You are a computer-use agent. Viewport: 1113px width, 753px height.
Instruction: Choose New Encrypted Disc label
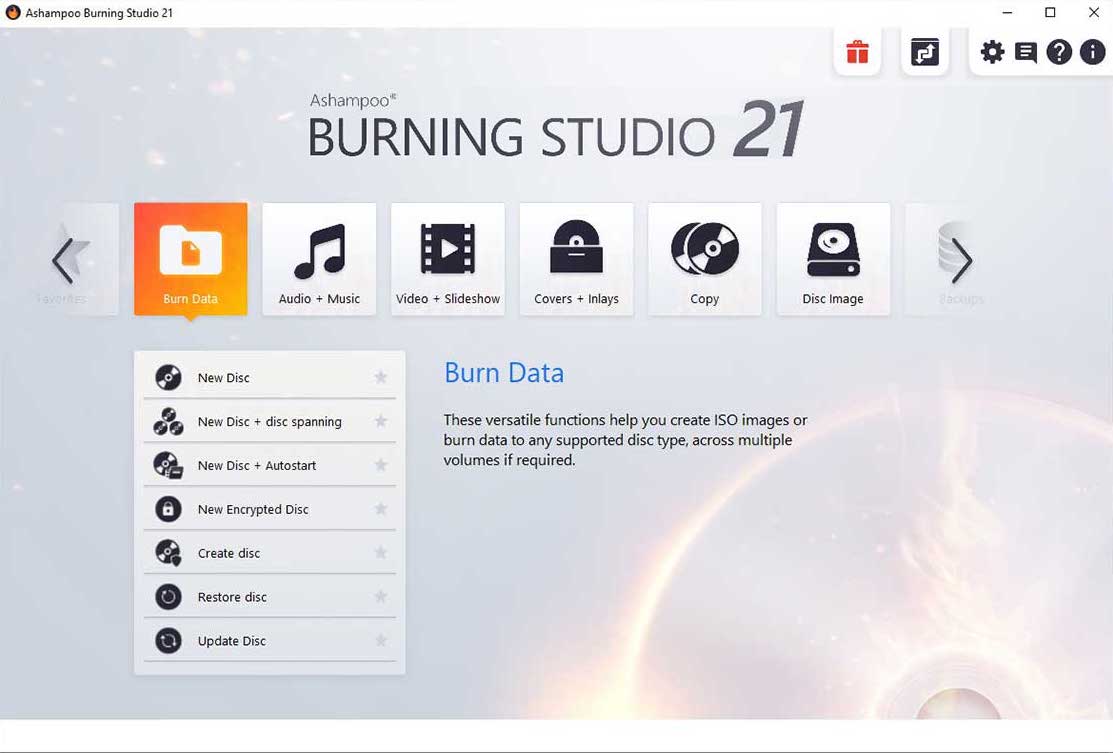click(253, 510)
